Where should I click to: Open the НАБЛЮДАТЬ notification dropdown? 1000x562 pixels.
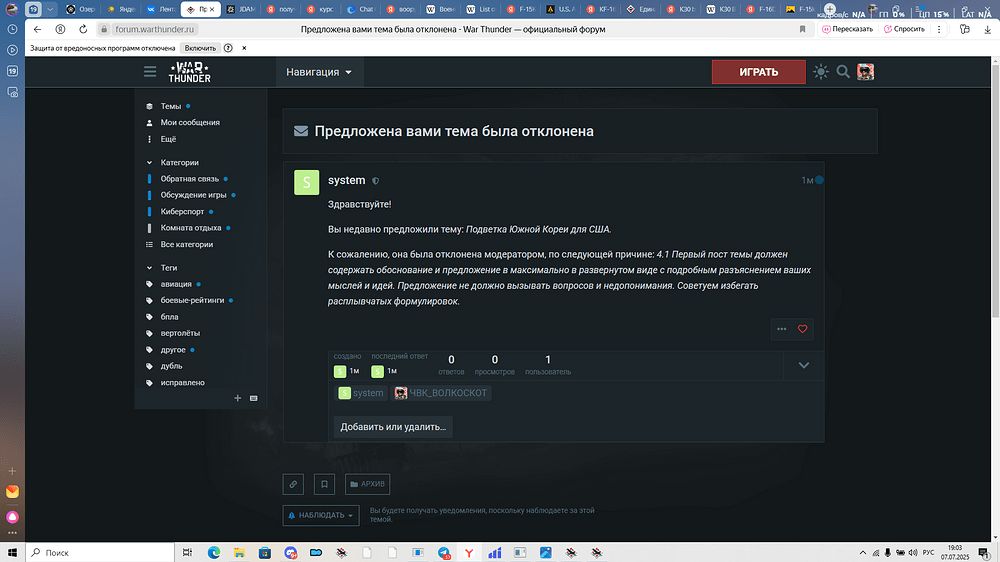(321, 515)
